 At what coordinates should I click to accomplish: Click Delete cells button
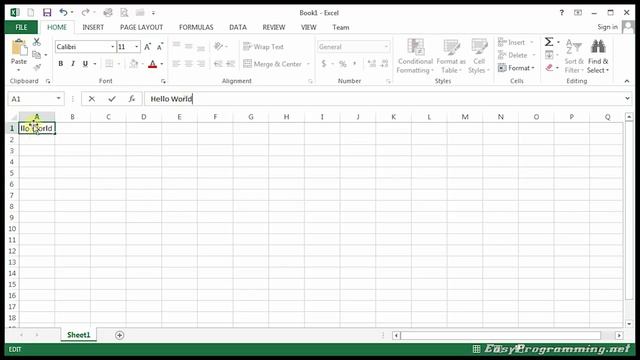point(516,55)
